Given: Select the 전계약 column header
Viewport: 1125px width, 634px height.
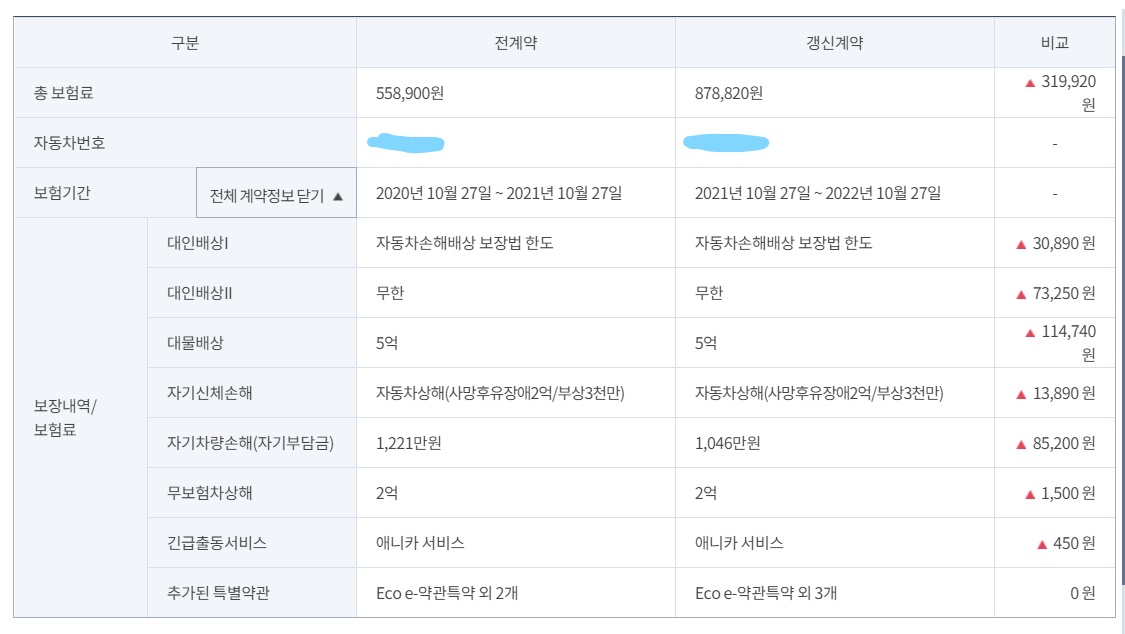Looking at the screenshot, I should tap(516, 43).
